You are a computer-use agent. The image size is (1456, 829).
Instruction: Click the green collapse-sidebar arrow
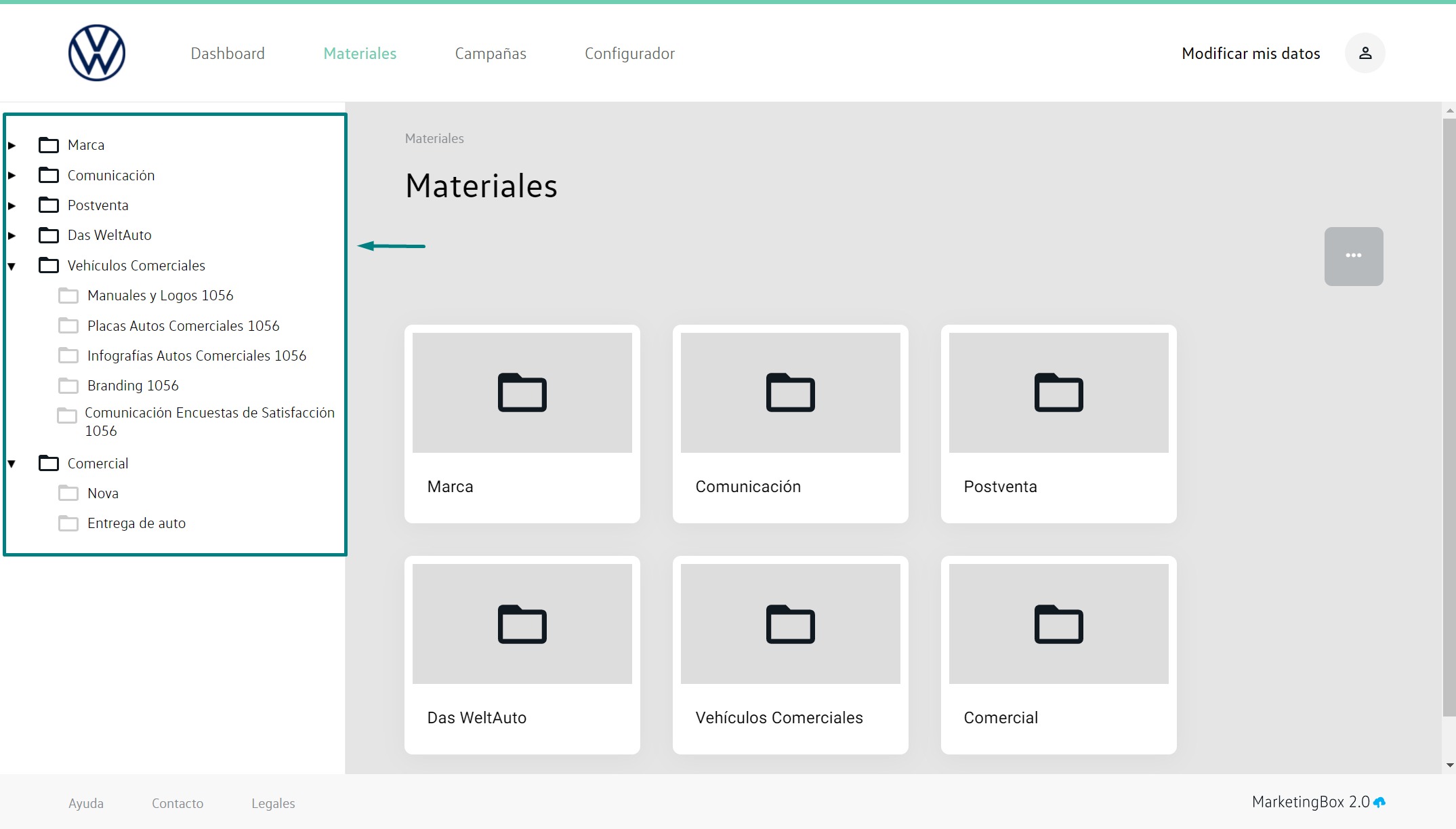click(391, 246)
